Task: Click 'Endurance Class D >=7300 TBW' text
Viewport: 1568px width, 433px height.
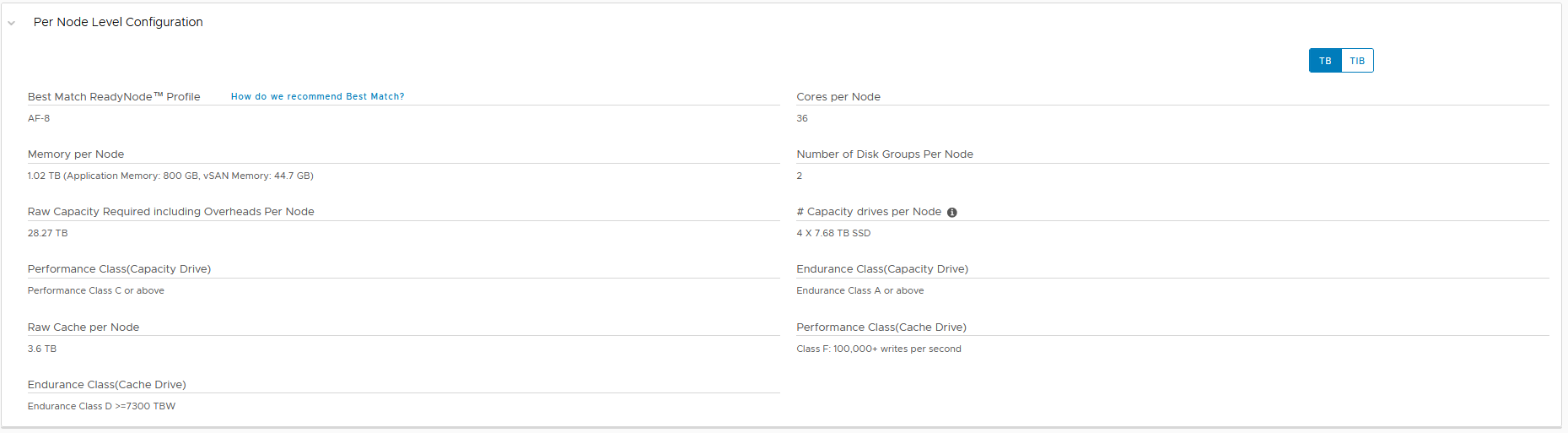Action: click(x=101, y=406)
